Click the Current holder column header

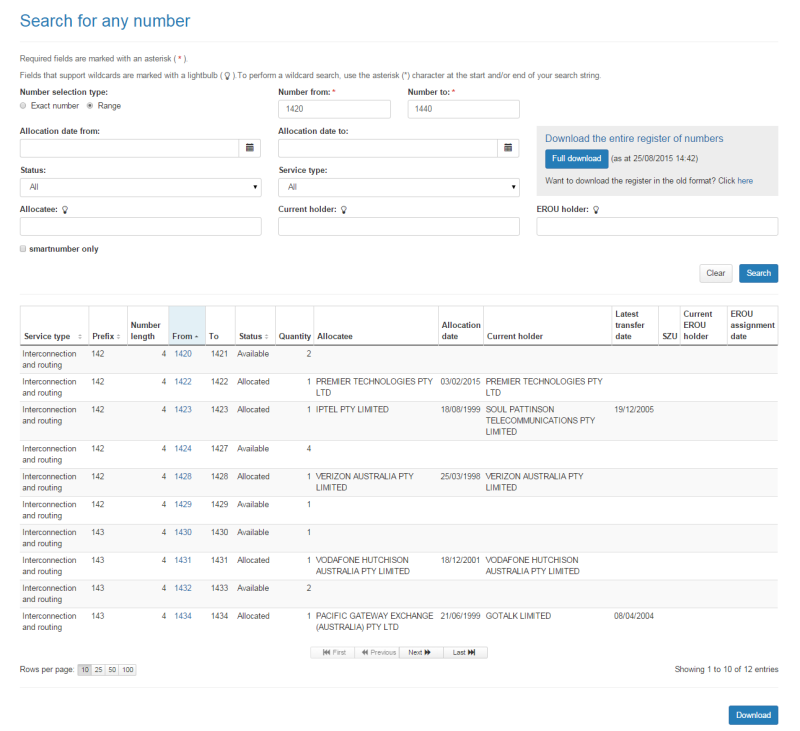[x=547, y=326]
